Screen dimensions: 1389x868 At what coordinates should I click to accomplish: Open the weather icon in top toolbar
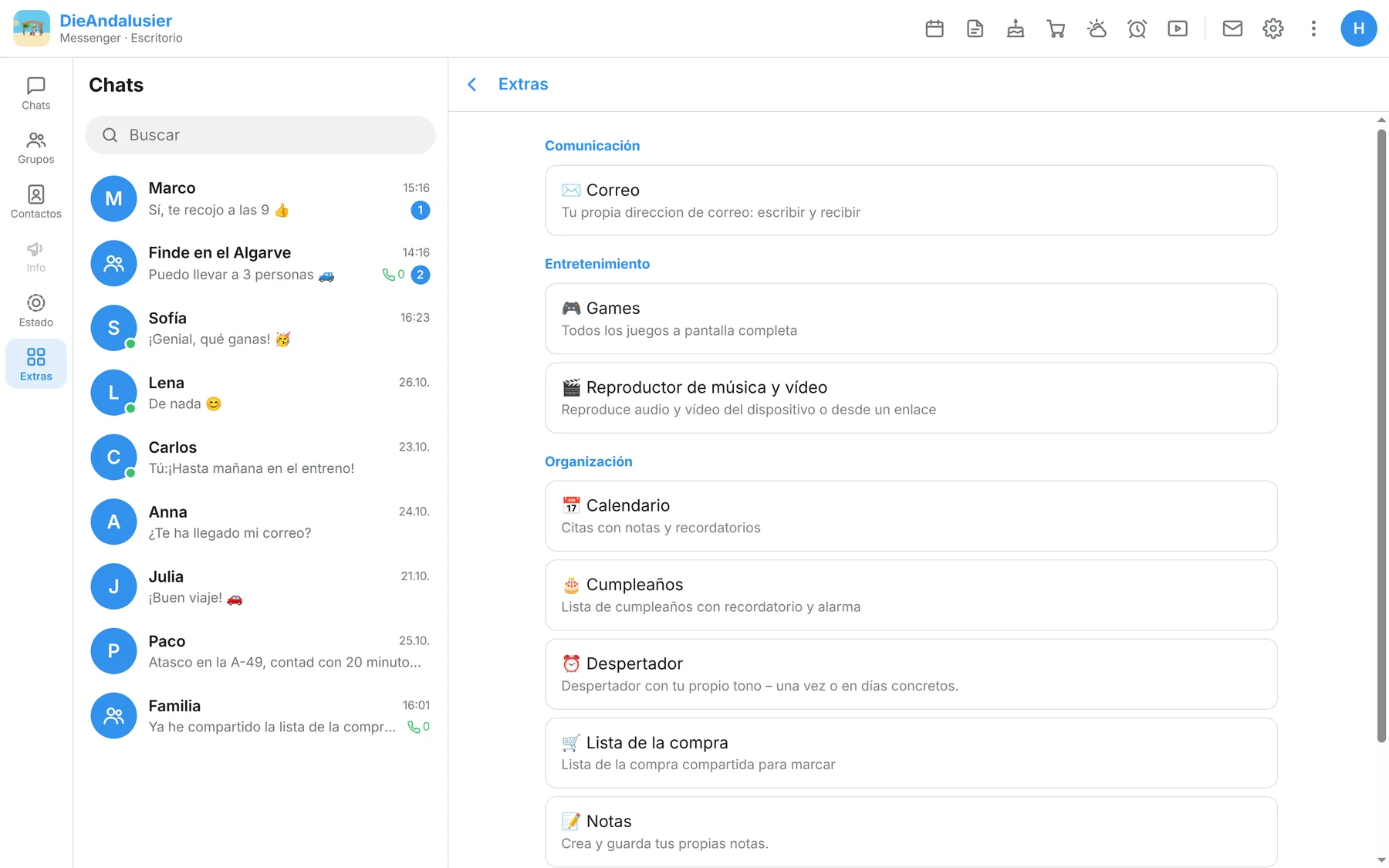coord(1097,29)
